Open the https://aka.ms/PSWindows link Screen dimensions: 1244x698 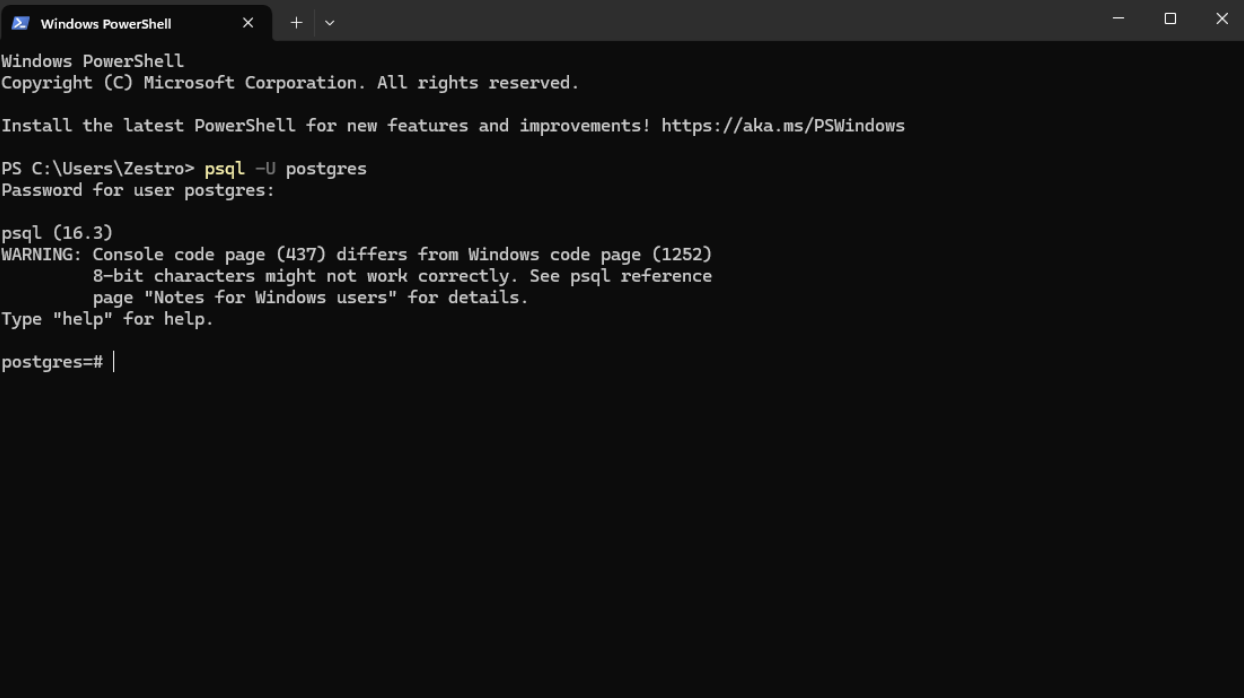783,126
